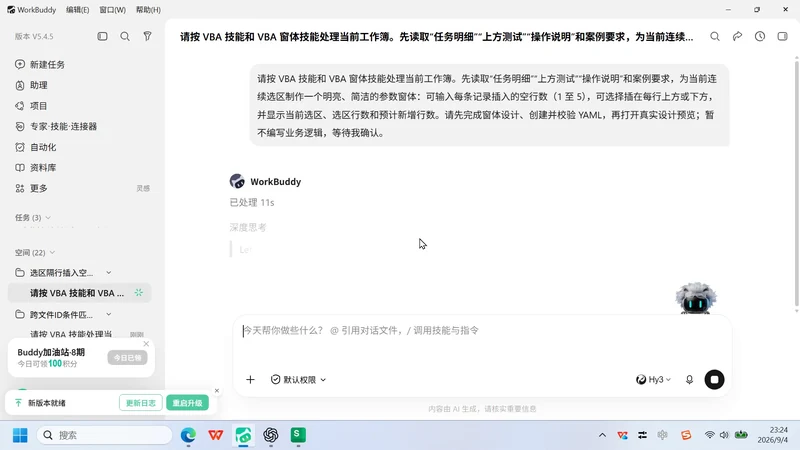800x450 pixels.
Task: Click the Windows taskbar search box
Action: click(x=105, y=435)
